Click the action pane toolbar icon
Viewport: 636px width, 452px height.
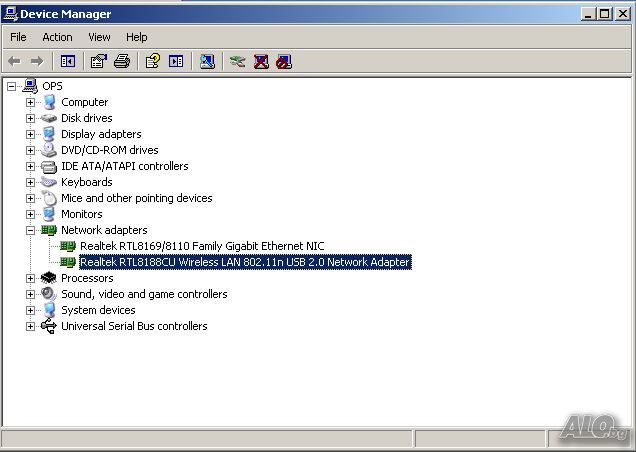(176, 62)
